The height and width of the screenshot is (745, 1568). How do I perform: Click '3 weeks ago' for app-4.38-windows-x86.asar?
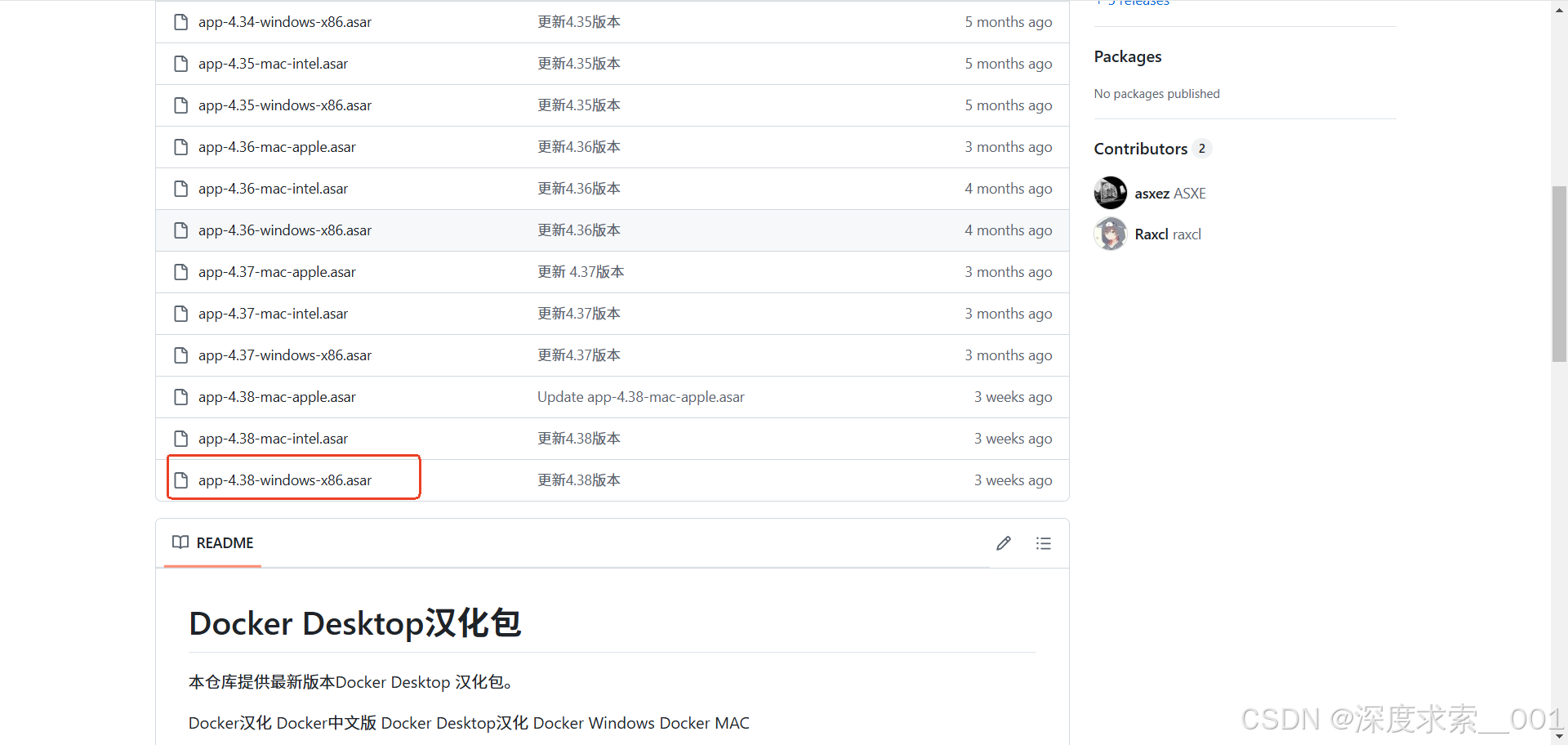1013,480
